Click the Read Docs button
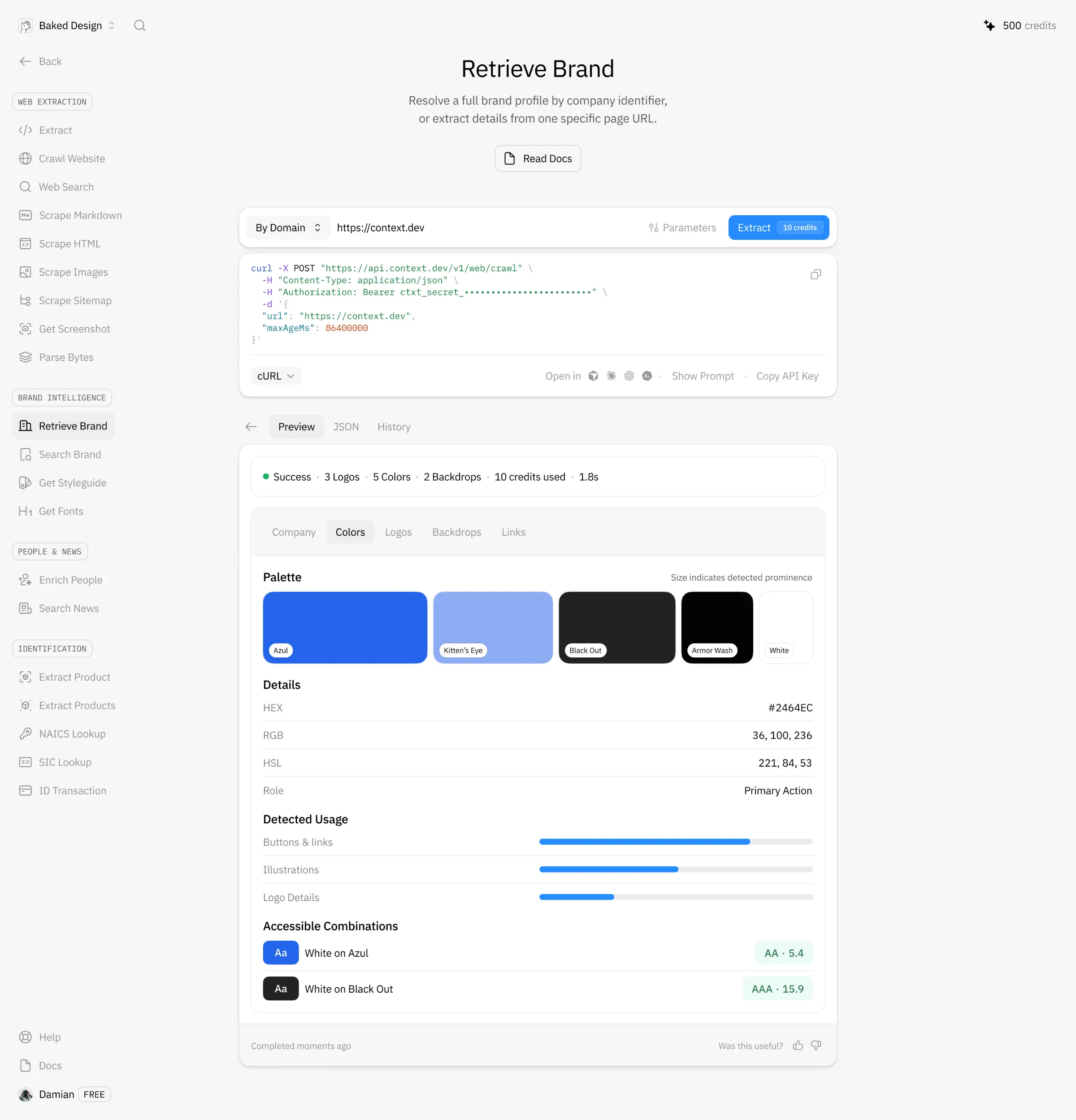The width and height of the screenshot is (1076, 1120). coord(538,158)
